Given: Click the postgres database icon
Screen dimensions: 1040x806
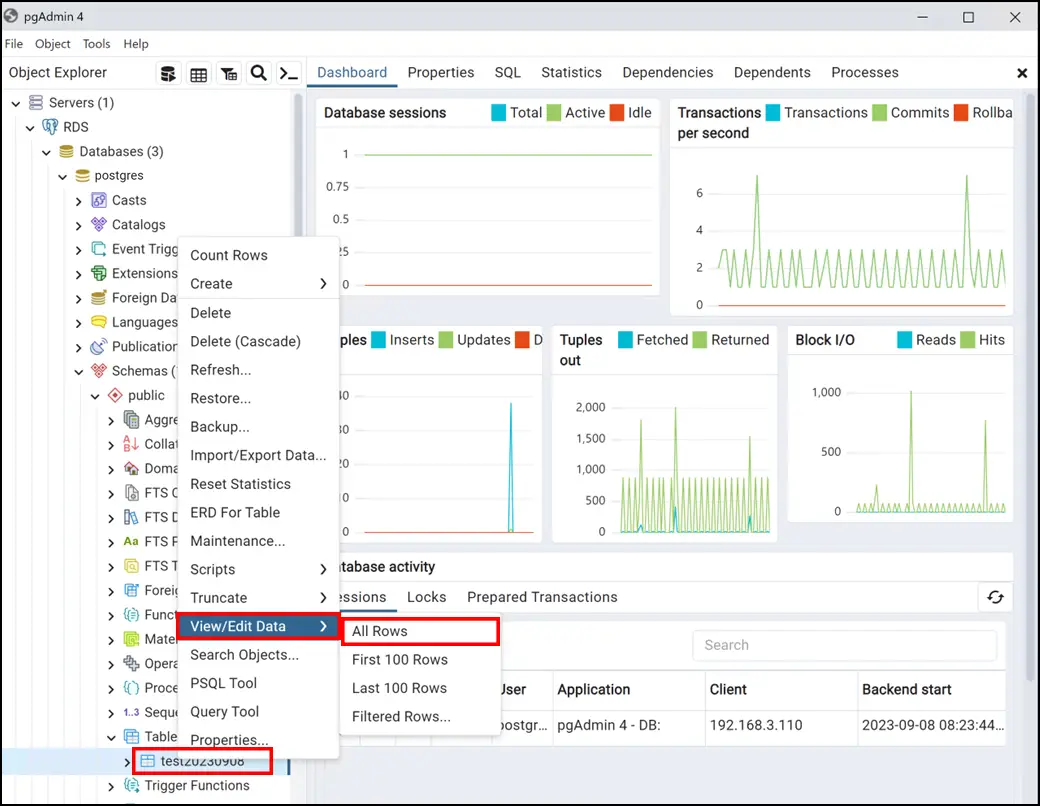Looking at the screenshot, I should (x=82, y=176).
